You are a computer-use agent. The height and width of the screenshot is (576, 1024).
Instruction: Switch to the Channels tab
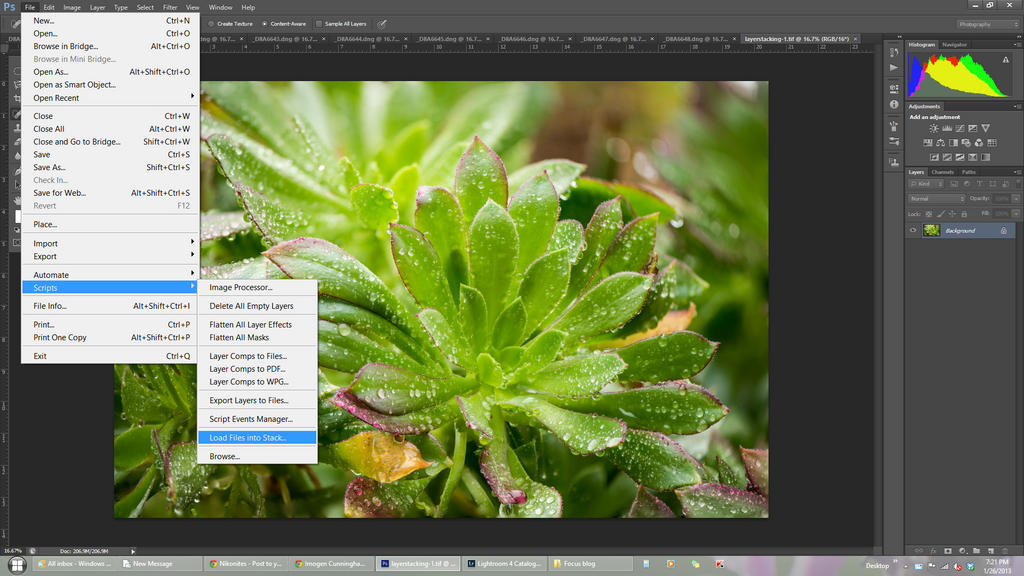(x=943, y=172)
